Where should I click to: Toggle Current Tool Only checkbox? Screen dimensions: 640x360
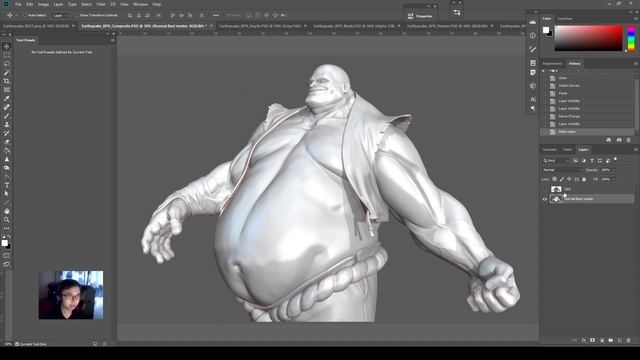point(17,344)
